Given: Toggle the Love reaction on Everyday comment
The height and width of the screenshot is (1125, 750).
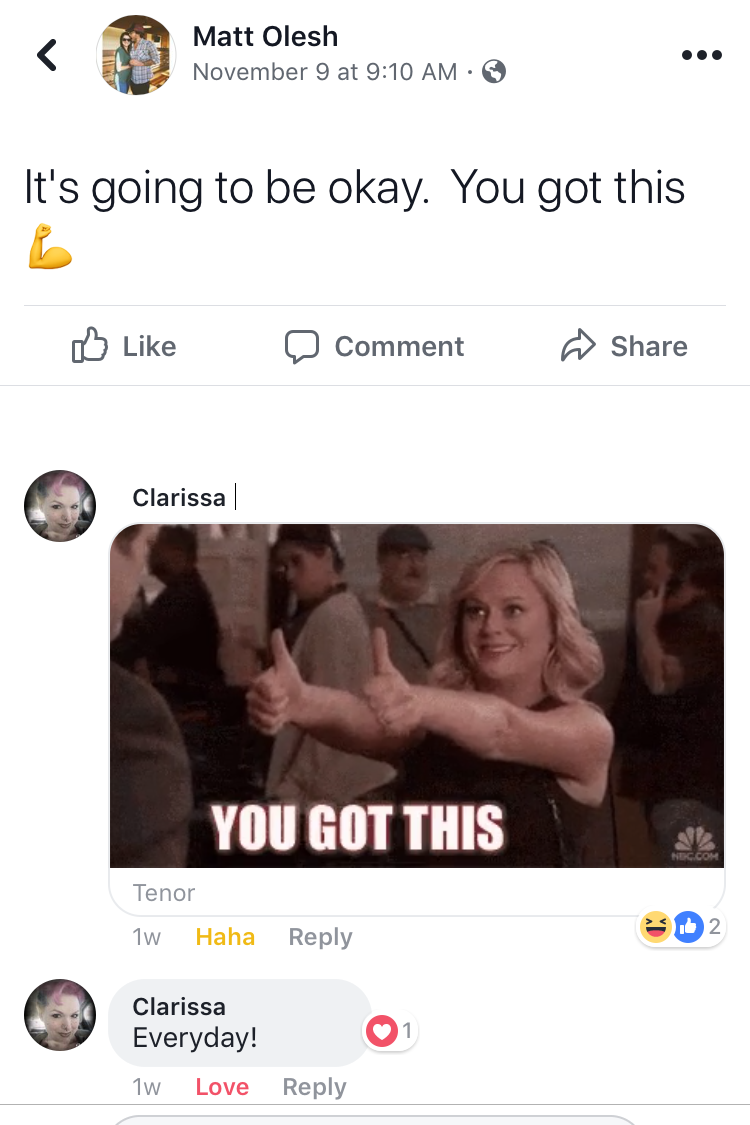Looking at the screenshot, I should coord(222,1087).
